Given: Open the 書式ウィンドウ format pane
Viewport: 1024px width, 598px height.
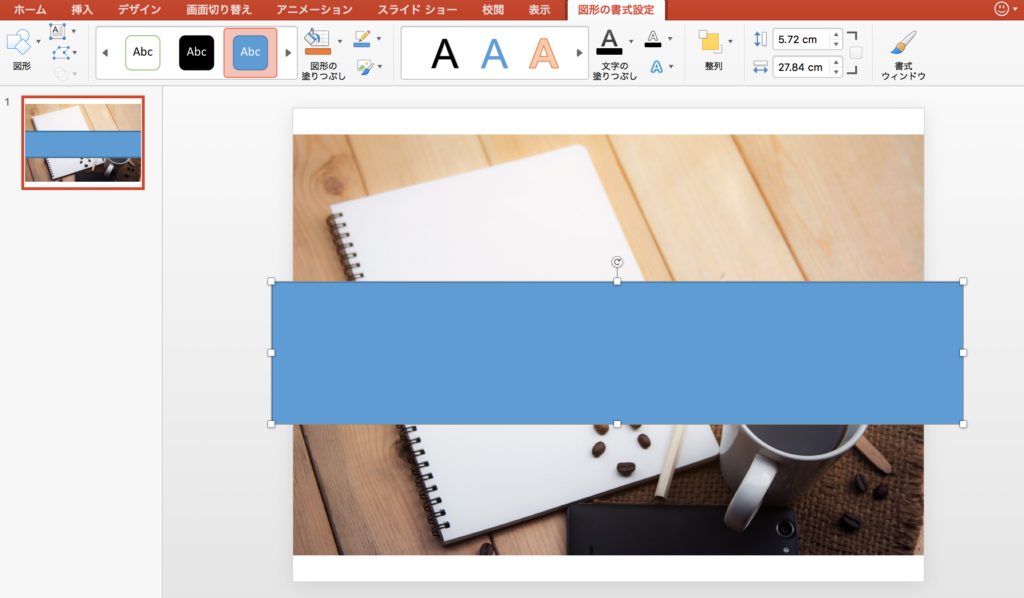Looking at the screenshot, I should click(903, 53).
